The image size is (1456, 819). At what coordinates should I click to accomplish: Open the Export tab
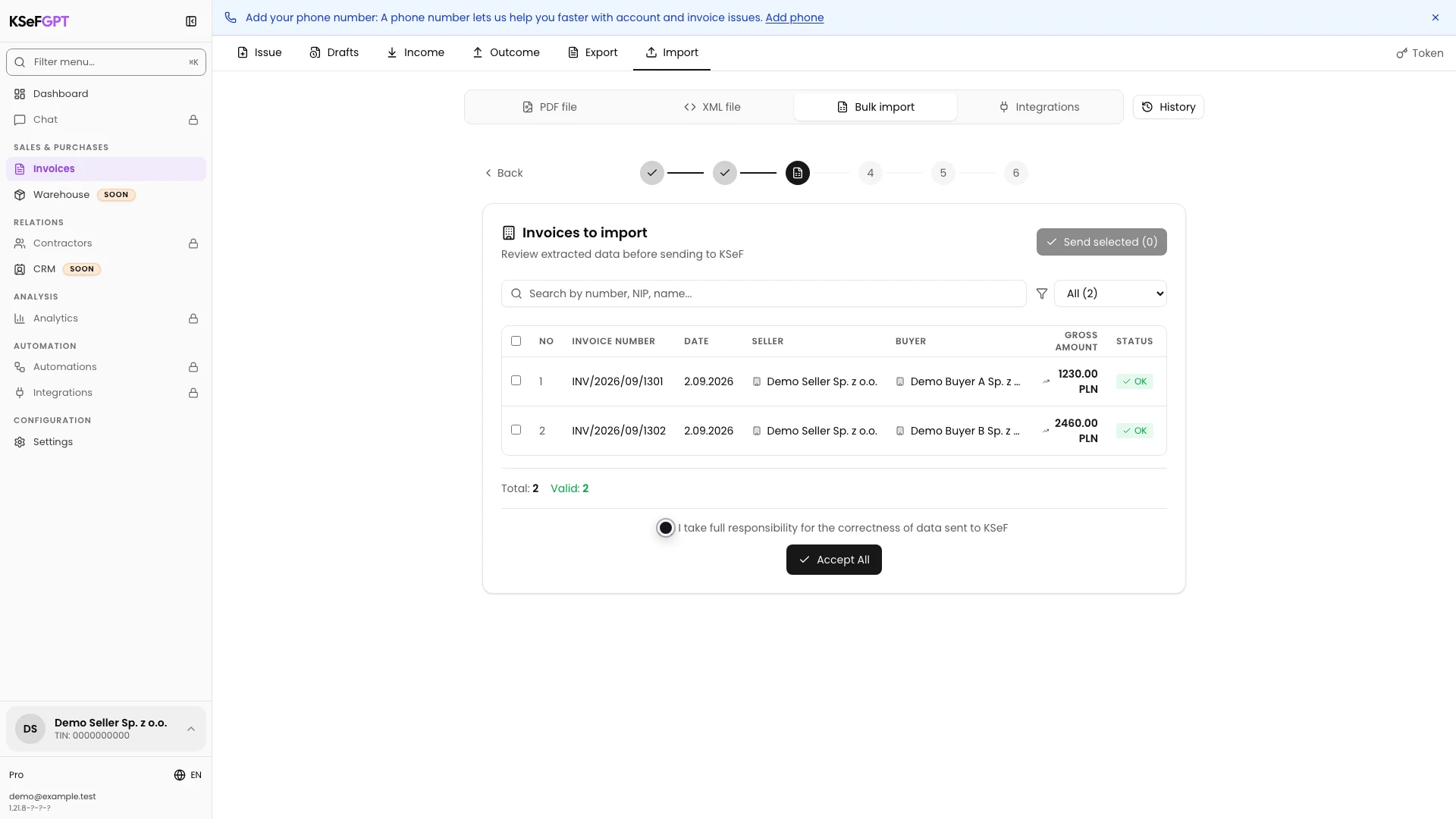pos(593,52)
